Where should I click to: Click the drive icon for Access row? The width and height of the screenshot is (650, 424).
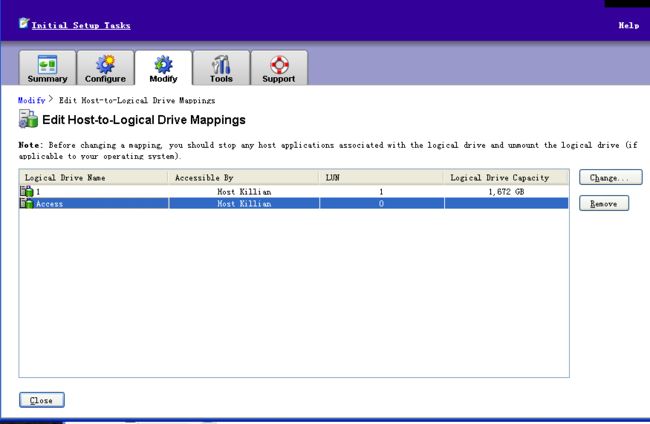tap(27, 203)
